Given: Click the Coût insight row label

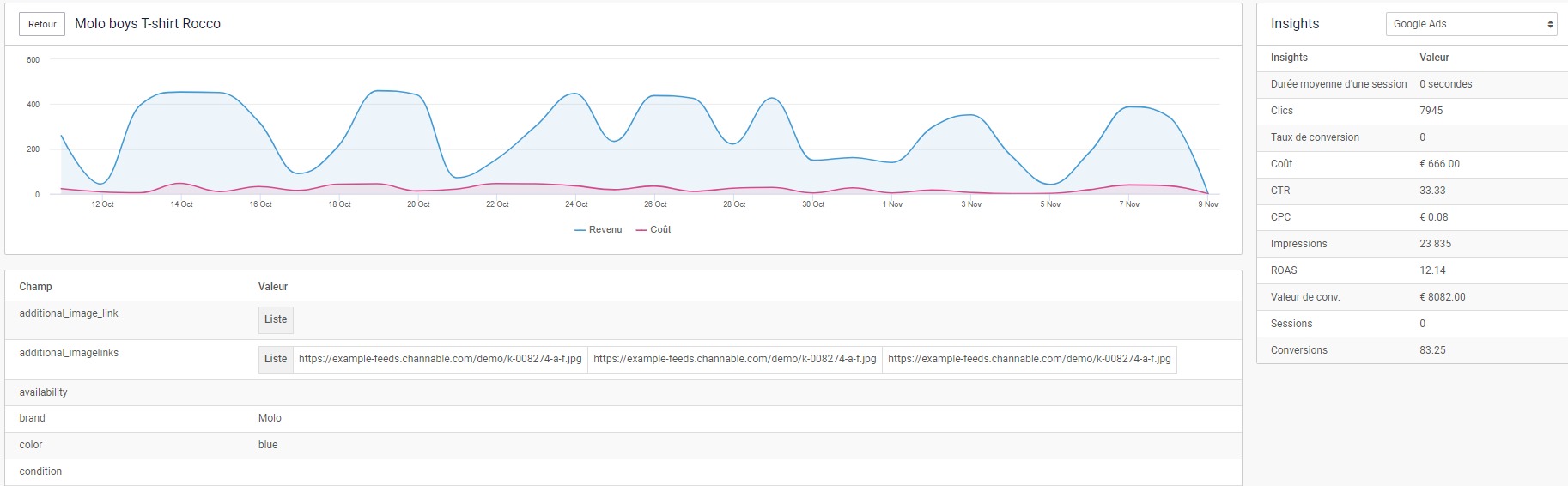Looking at the screenshot, I should 1282,164.
